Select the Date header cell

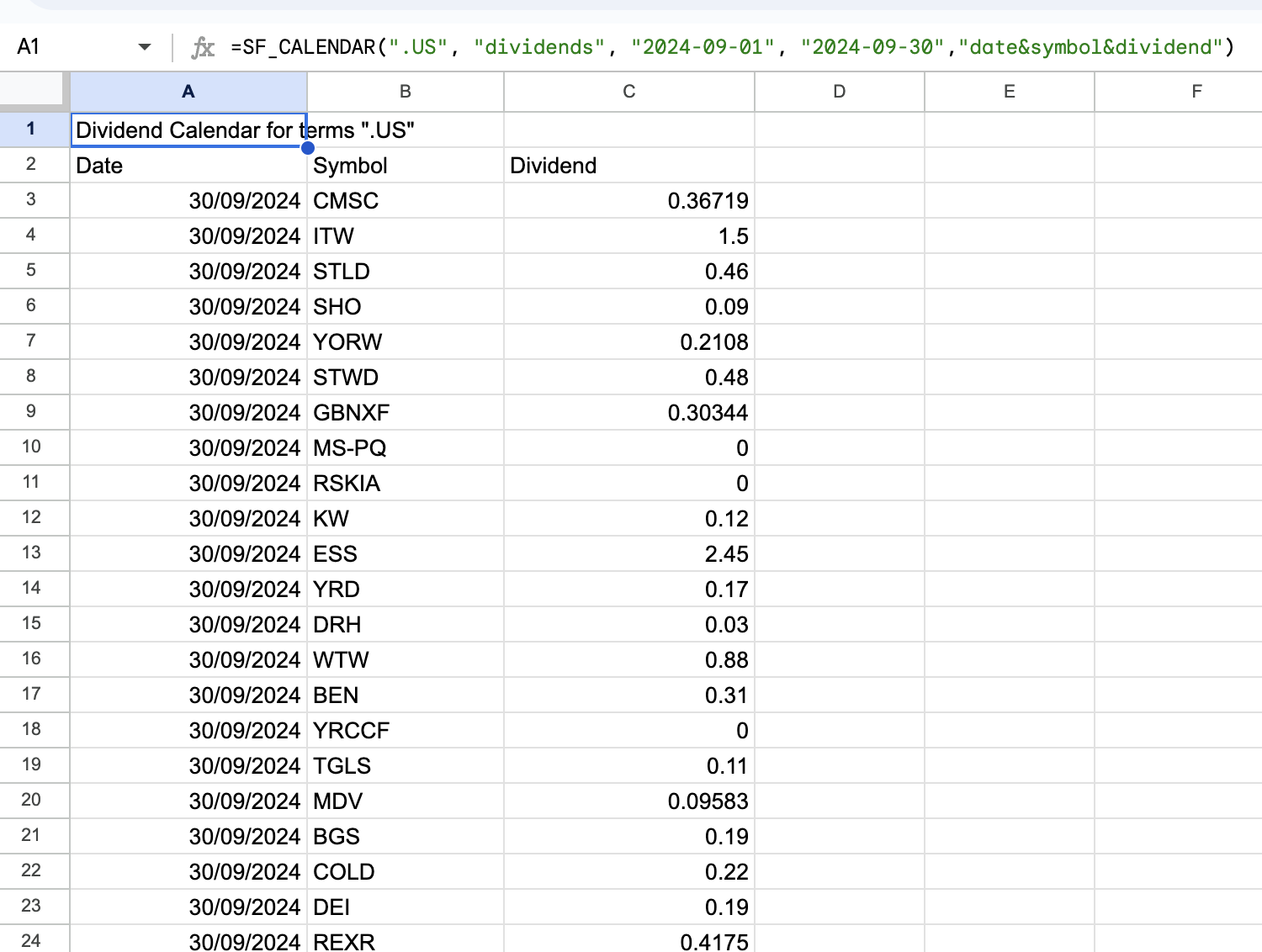[188, 166]
